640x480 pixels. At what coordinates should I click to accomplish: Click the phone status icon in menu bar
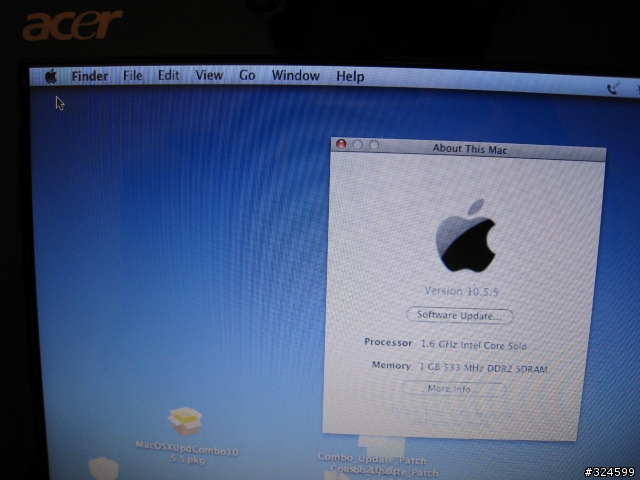613,88
